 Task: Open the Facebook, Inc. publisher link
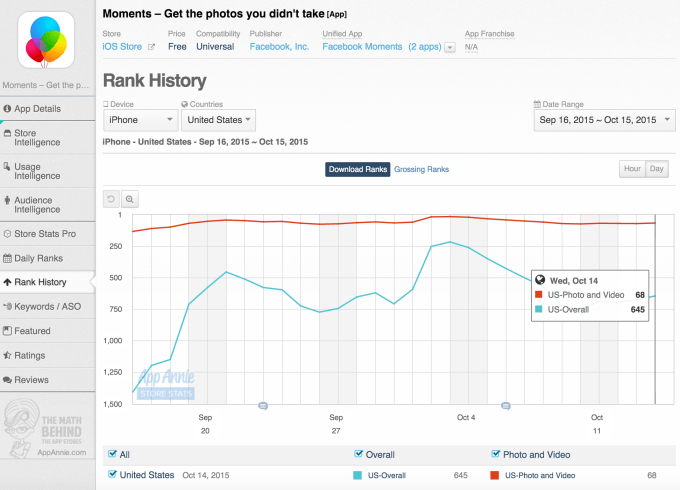pyautogui.click(x=278, y=47)
